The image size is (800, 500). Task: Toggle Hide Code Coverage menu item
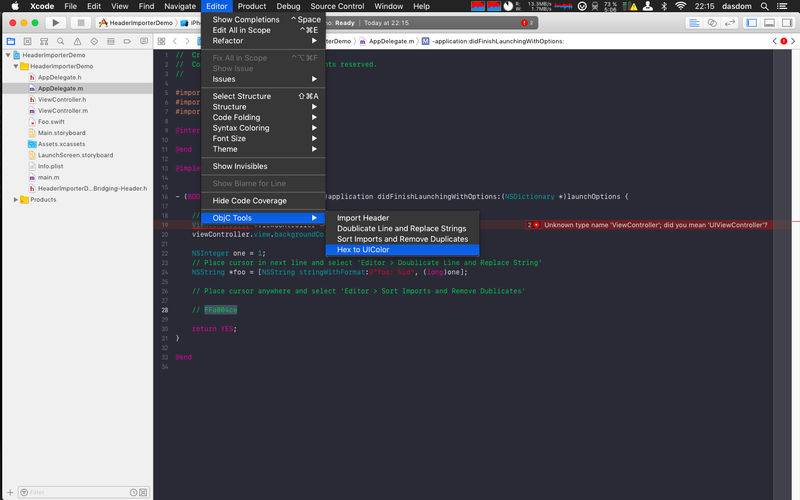click(263, 201)
